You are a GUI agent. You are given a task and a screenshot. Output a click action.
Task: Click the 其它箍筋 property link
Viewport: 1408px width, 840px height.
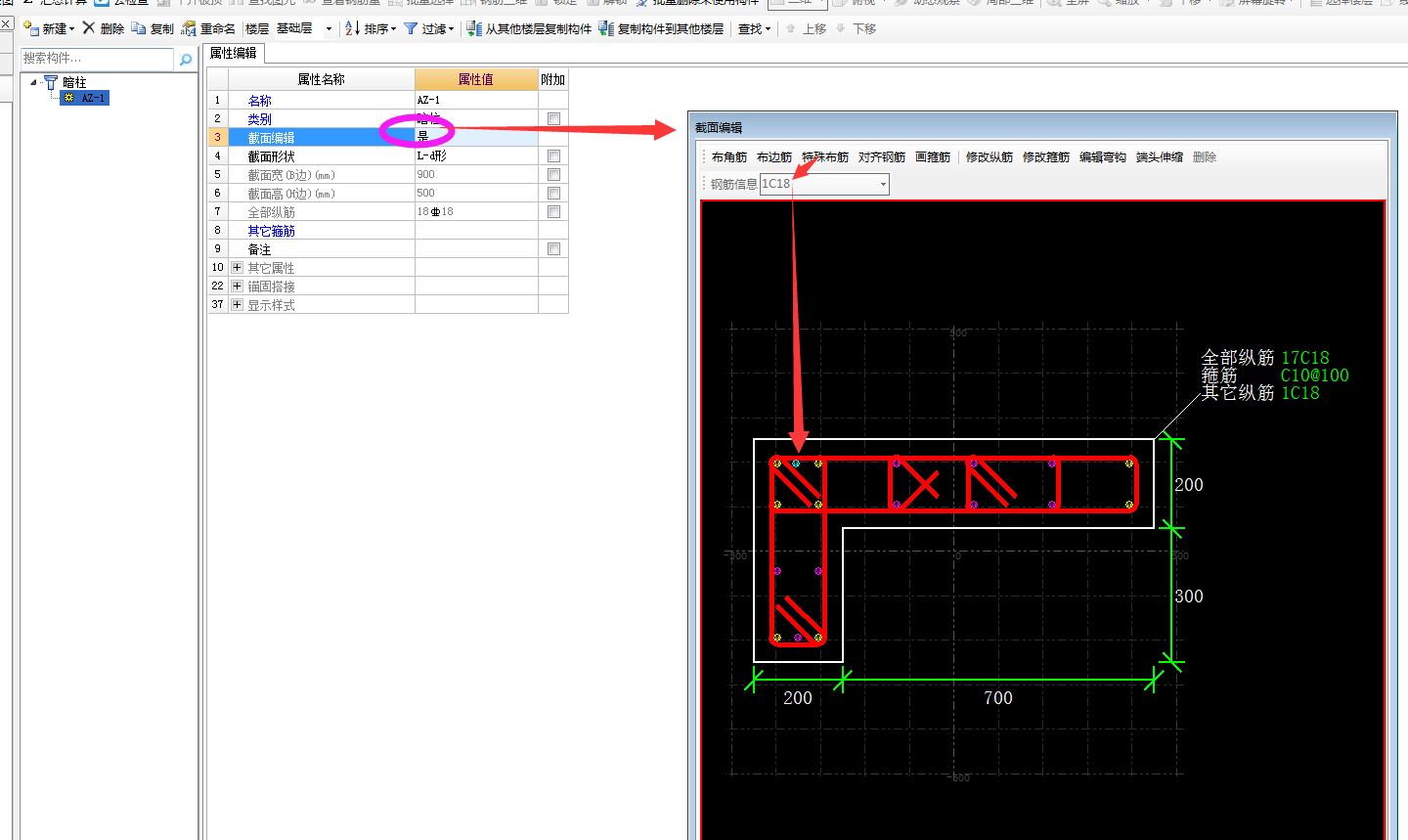[x=271, y=230]
